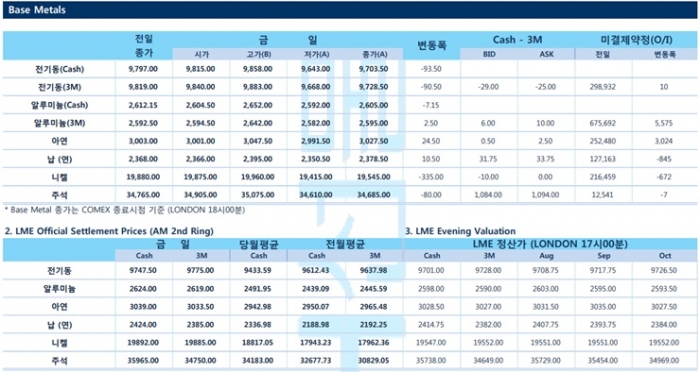Viewport: 700px width, 372px height.
Task: Click the open interest value 216,459
Action: tap(603, 177)
